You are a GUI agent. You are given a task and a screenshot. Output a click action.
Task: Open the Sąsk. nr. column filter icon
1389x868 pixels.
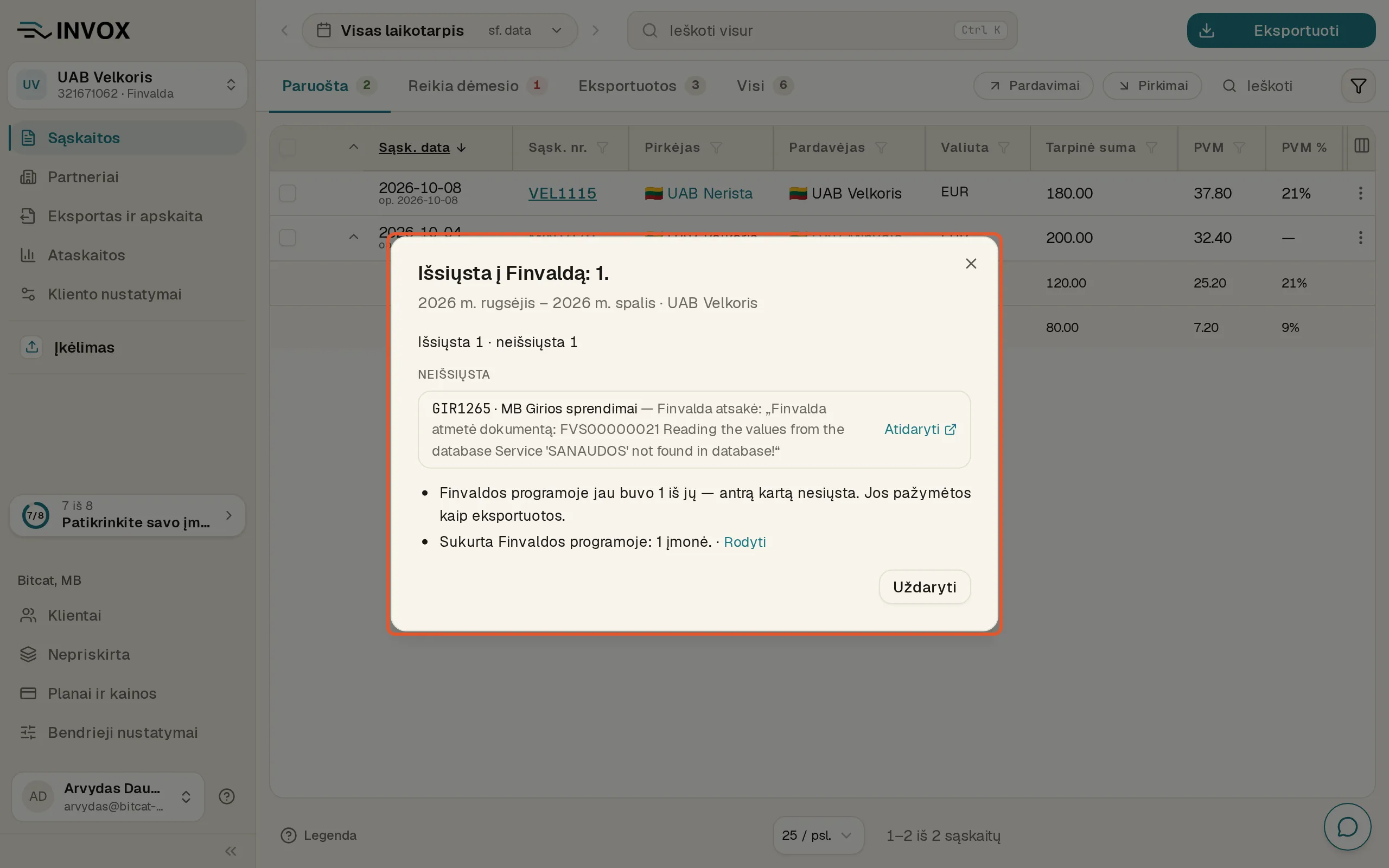pos(602,148)
